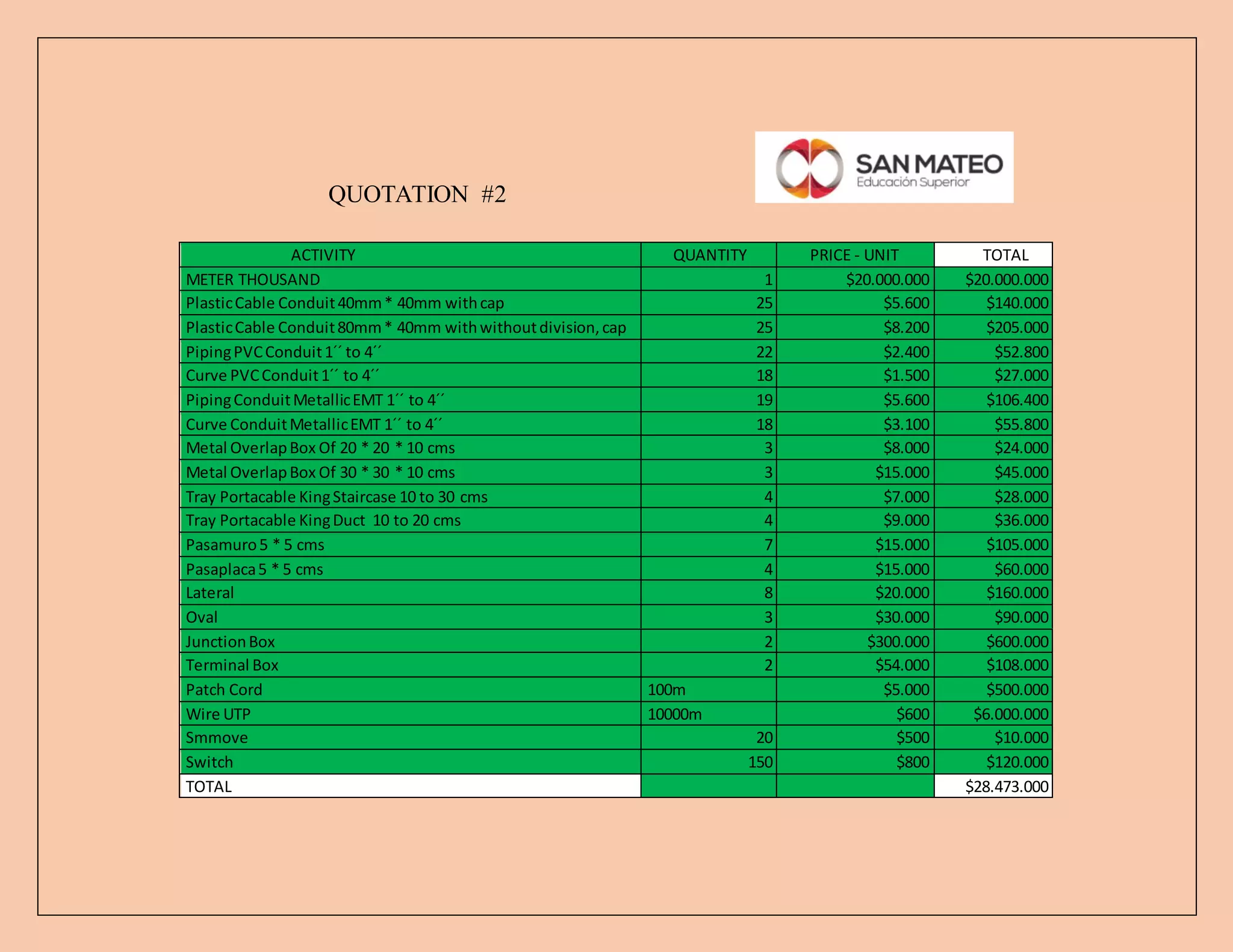The height and width of the screenshot is (952, 1233).
Task: Select the QUANTITY column header
Action: (709, 255)
